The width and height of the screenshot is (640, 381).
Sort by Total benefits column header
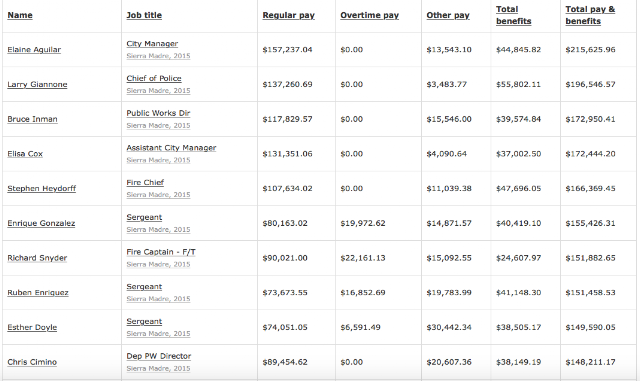(513, 15)
